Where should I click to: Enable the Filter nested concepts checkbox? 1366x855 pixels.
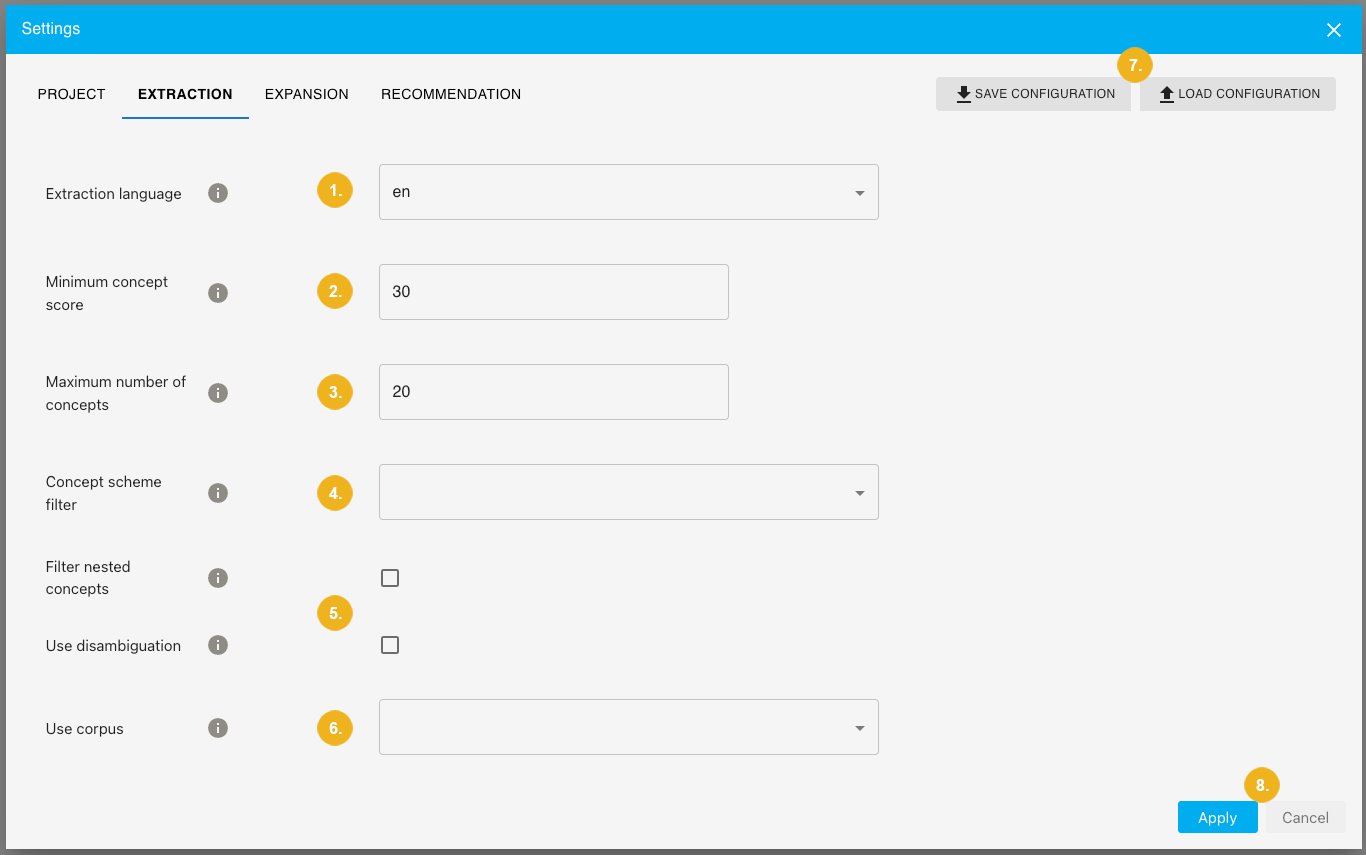[x=390, y=577]
